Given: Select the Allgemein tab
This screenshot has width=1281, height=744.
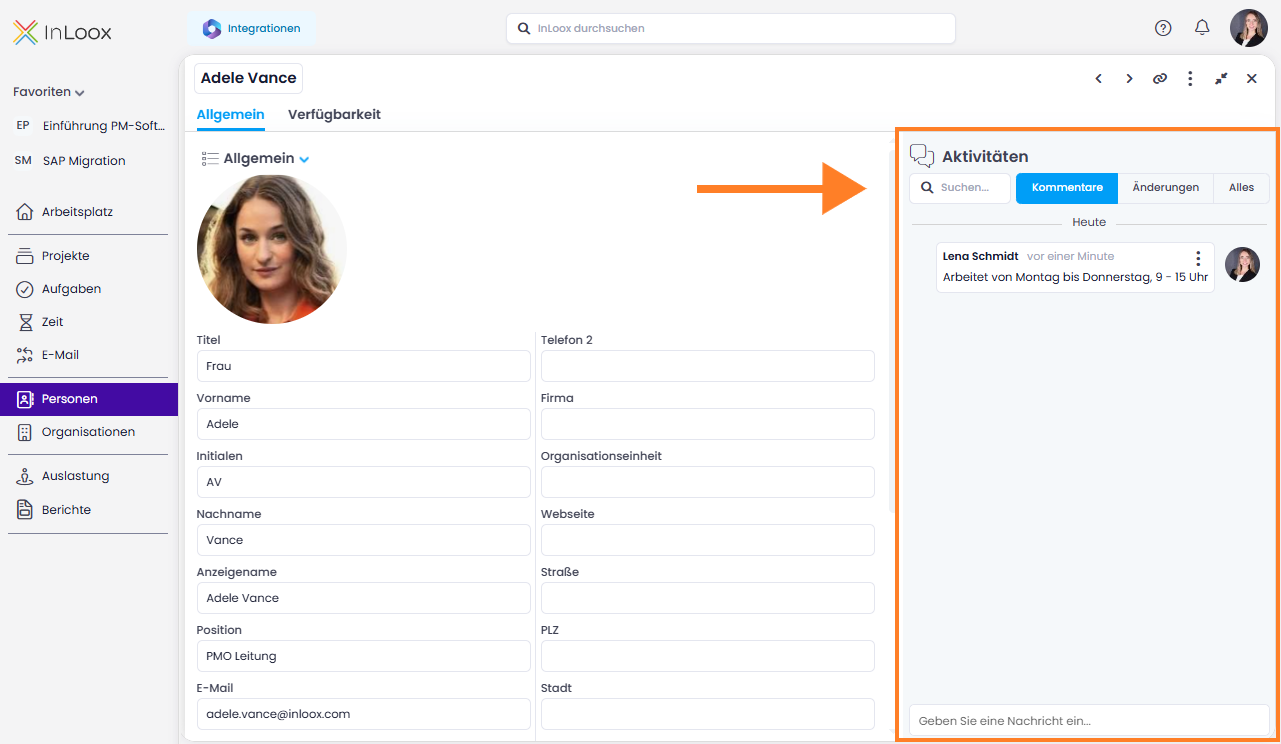Looking at the screenshot, I should [x=231, y=114].
